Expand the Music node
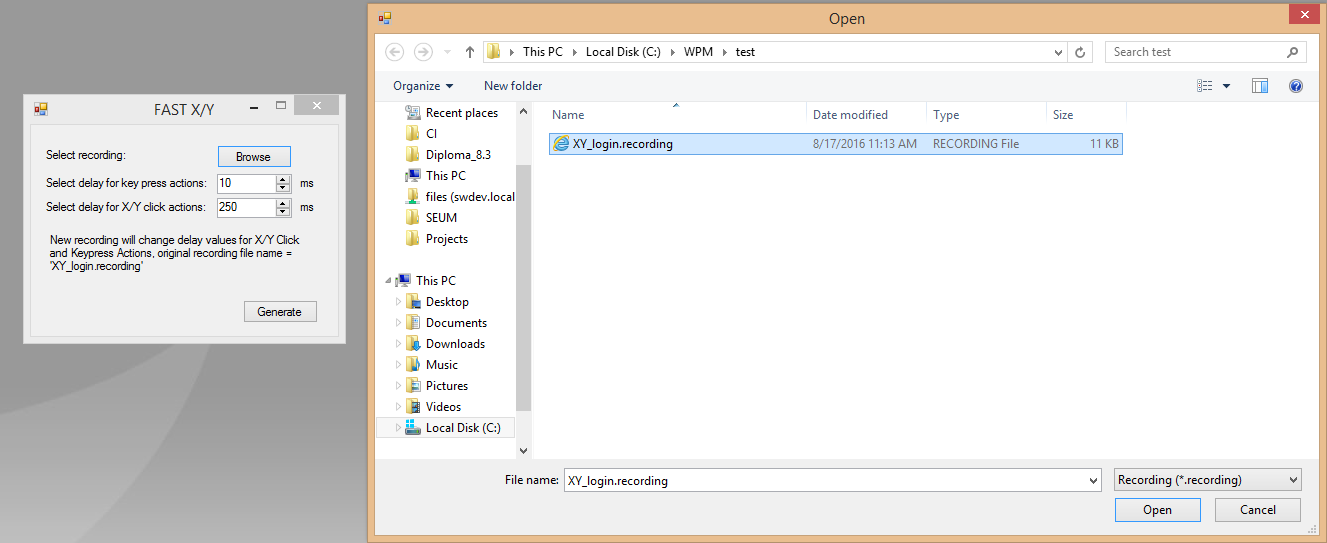This screenshot has width=1327, height=543. click(399, 365)
